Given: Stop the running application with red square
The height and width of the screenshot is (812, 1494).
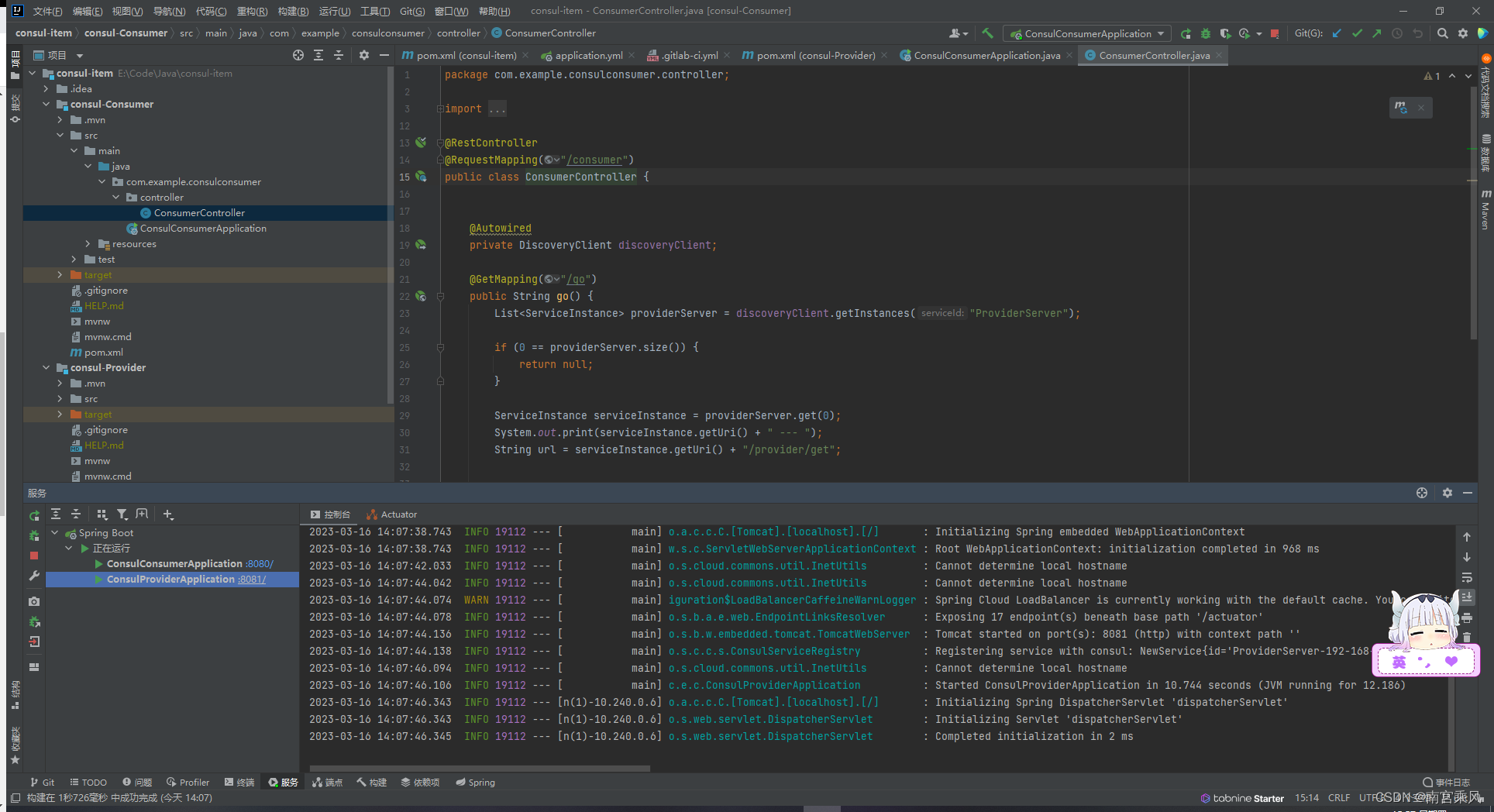Looking at the screenshot, I should click(x=1275, y=33).
